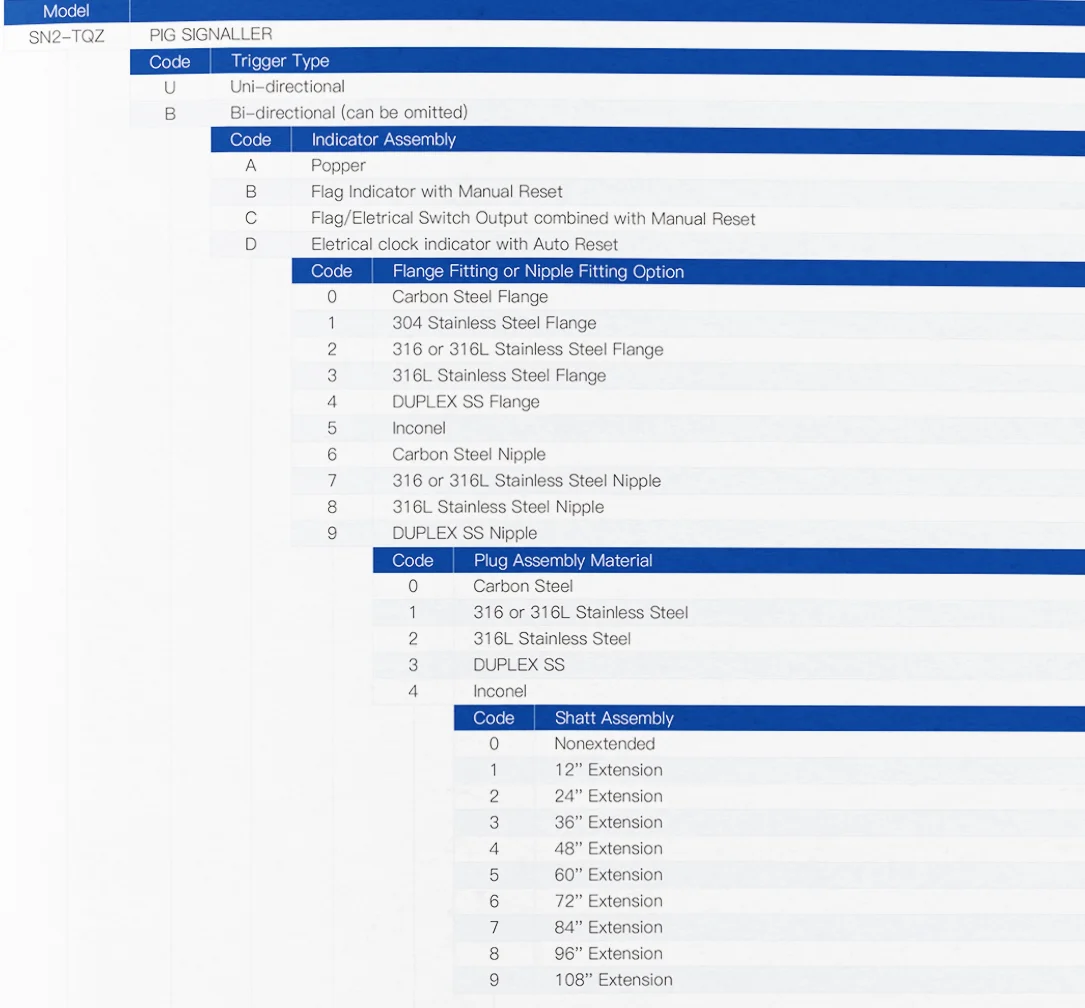The width and height of the screenshot is (1085, 1008).
Task: Click 'Code' header beside Flange Fitting option
Action: click(331, 271)
